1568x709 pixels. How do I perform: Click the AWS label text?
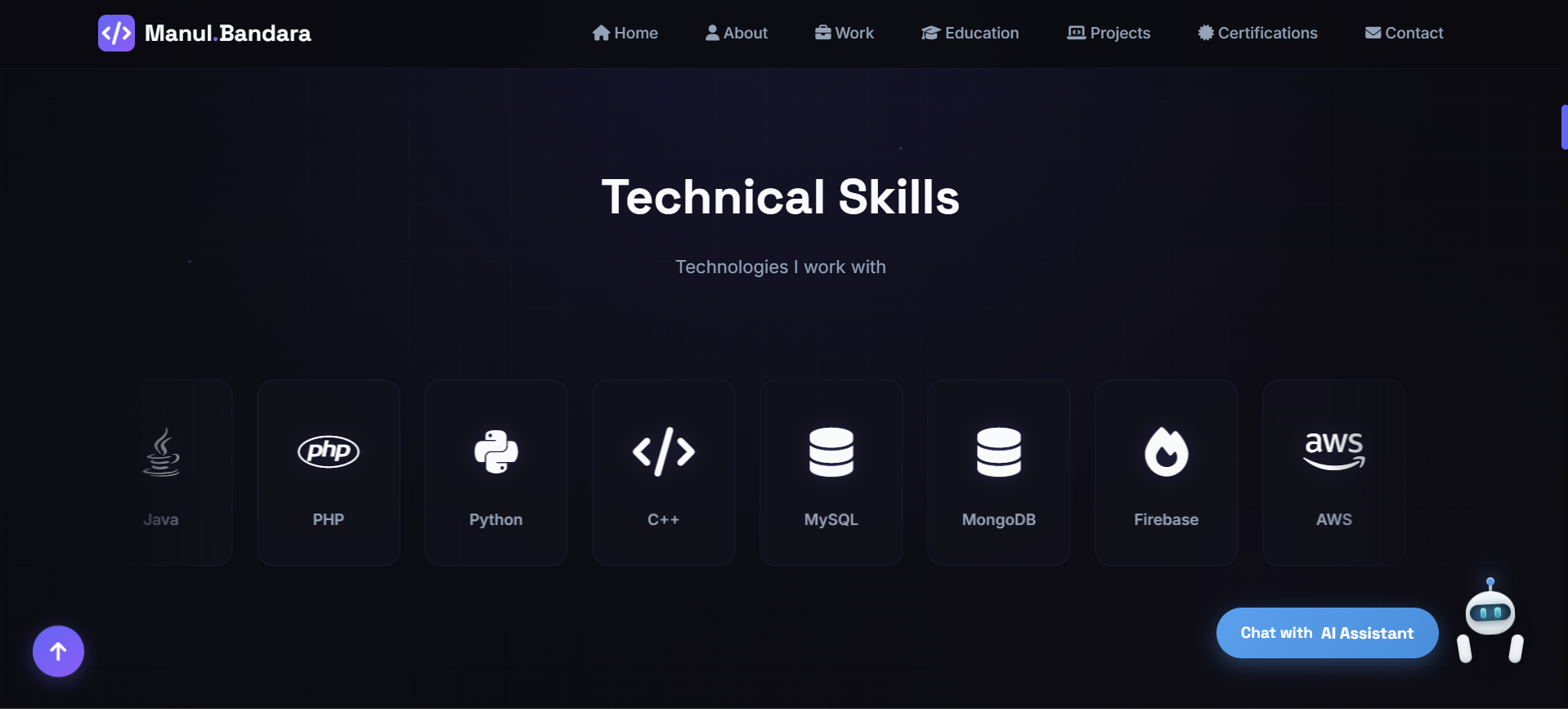coord(1334,519)
